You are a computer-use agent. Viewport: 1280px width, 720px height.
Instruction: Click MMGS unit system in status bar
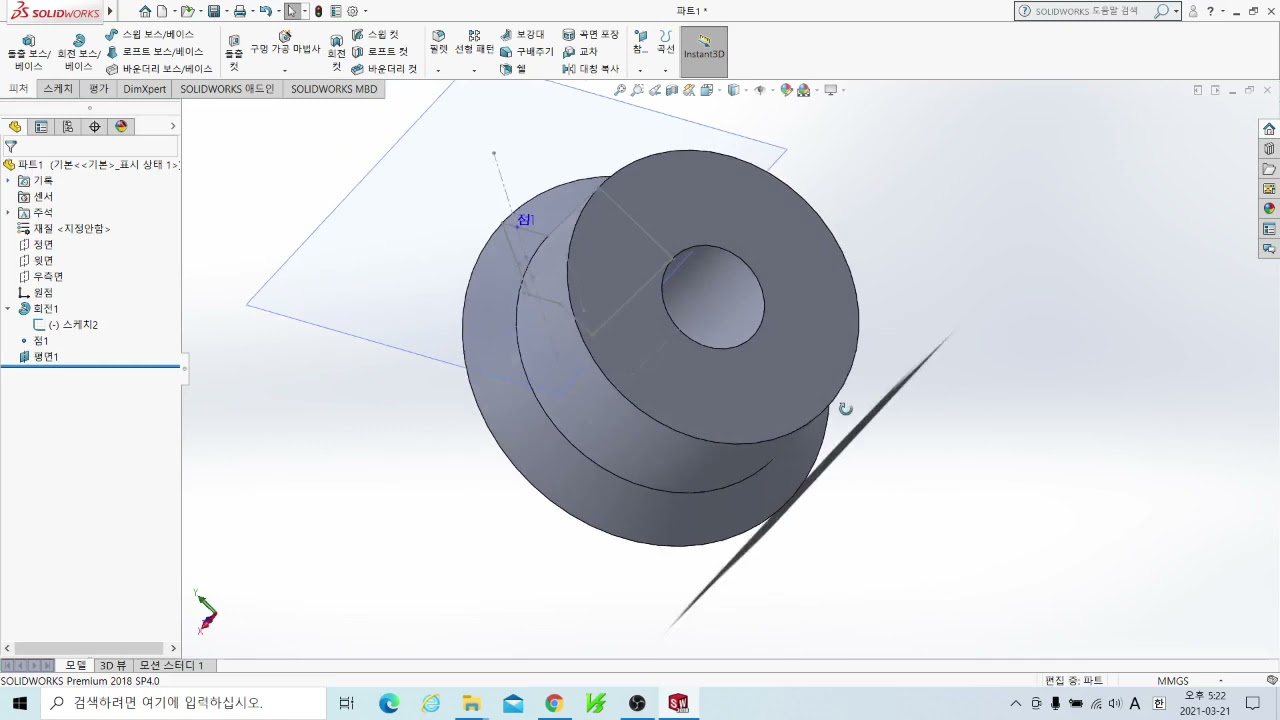pyautogui.click(x=1173, y=681)
